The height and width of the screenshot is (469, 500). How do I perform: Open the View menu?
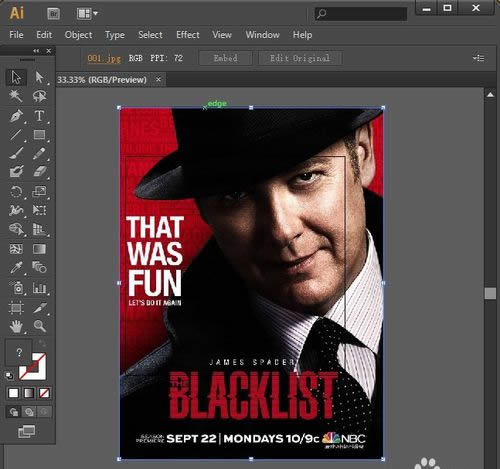click(222, 35)
